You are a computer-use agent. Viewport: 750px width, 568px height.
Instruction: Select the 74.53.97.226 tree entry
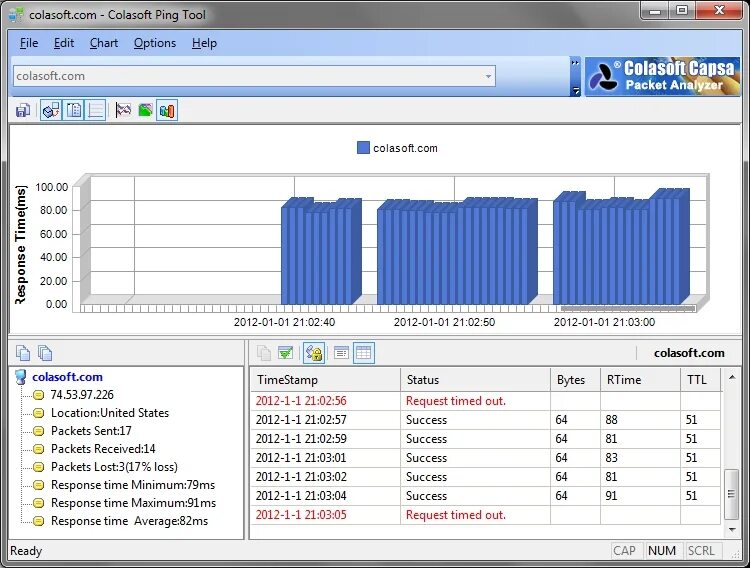click(82, 395)
